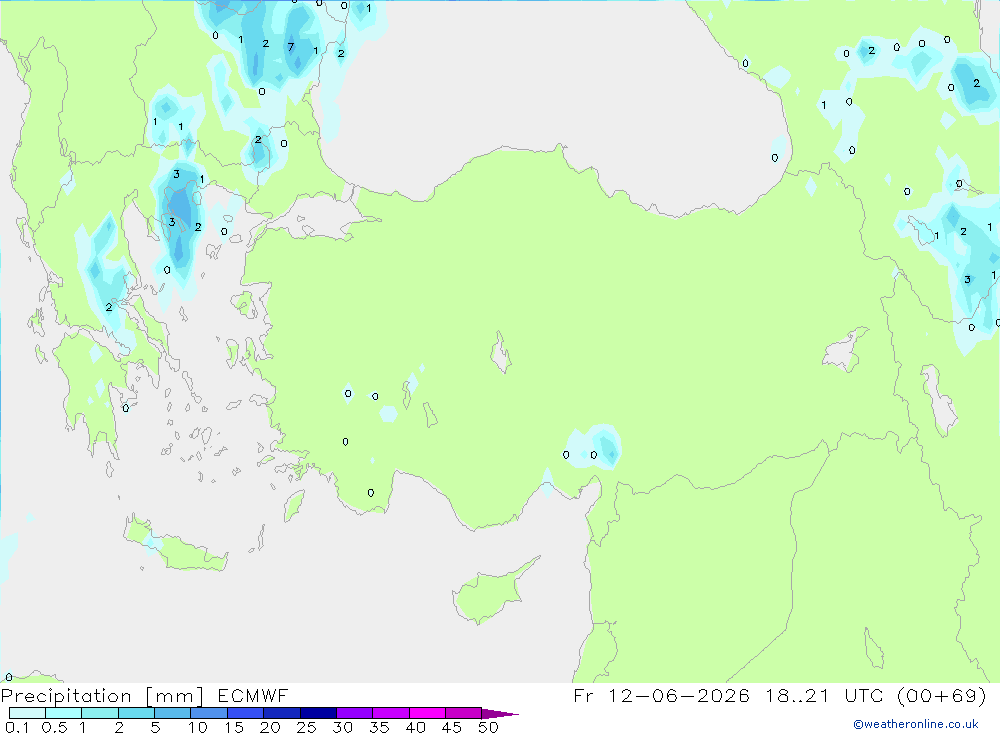Screen dimensions: 1000x733
Task: Click the 25–30 mm dark navy legend swatch
Action: coord(318,713)
